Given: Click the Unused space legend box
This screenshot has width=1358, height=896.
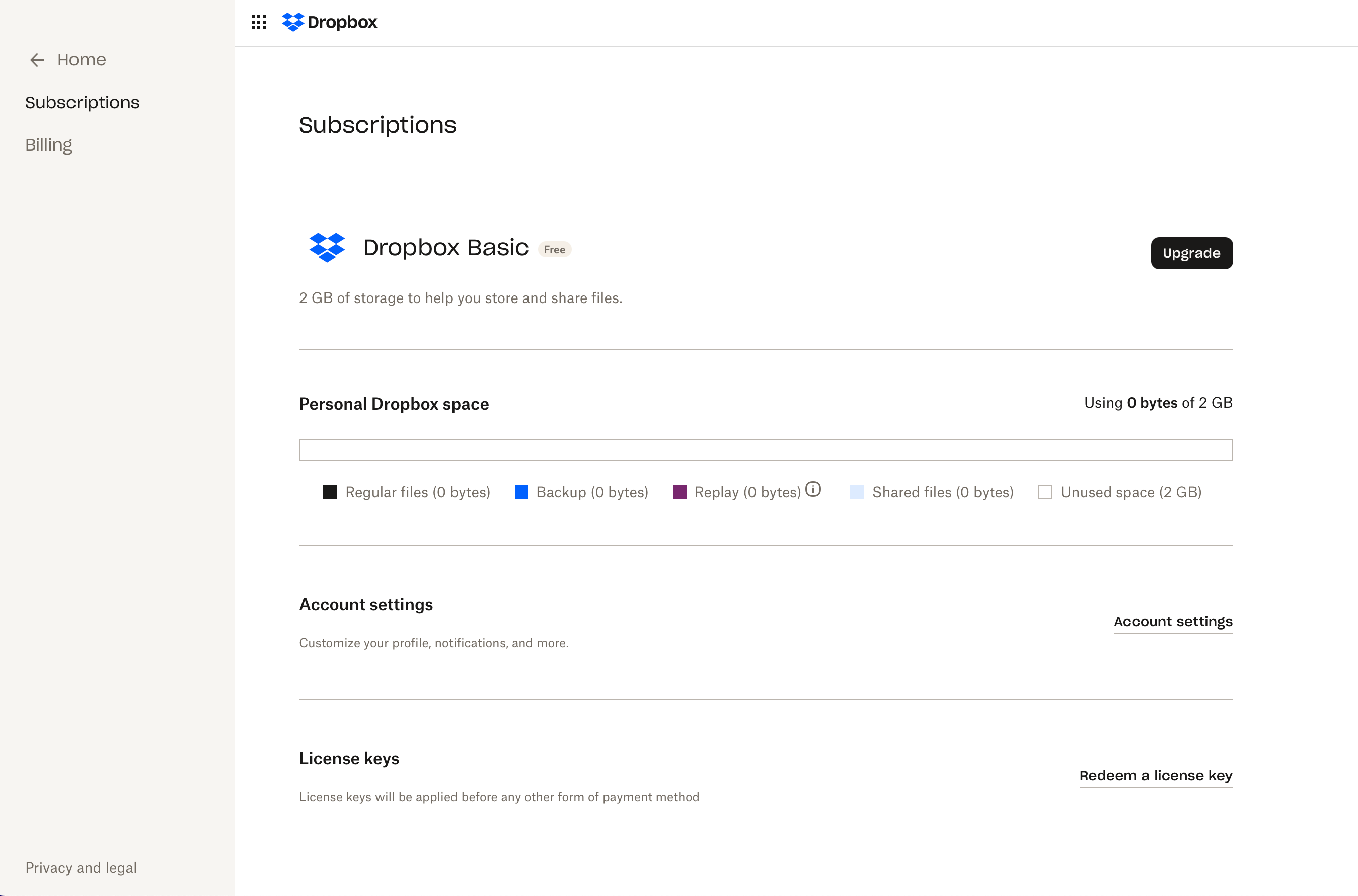Looking at the screenshot, I should 1045,493.
